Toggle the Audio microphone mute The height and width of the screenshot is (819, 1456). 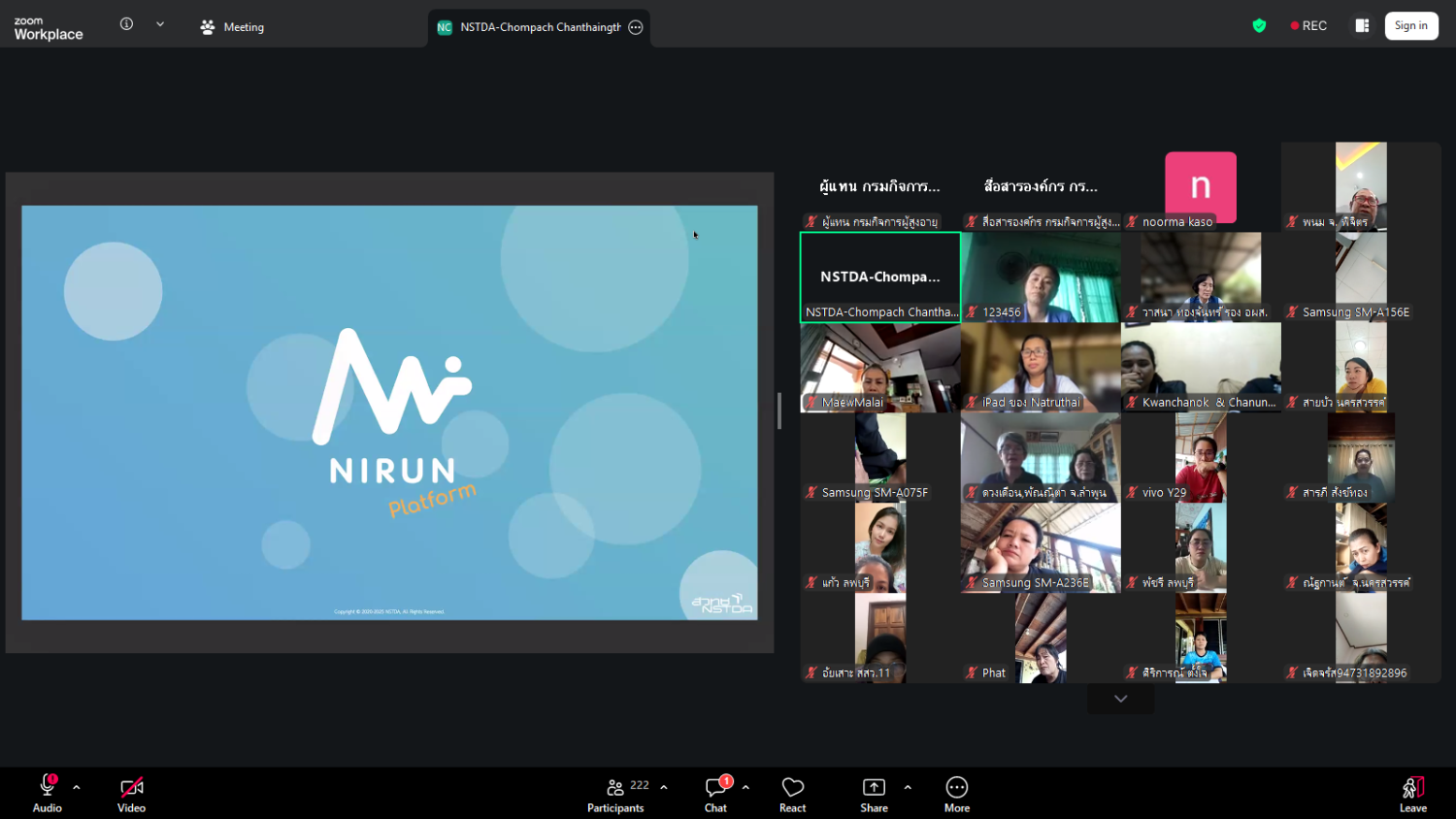(x=47, y=793)
